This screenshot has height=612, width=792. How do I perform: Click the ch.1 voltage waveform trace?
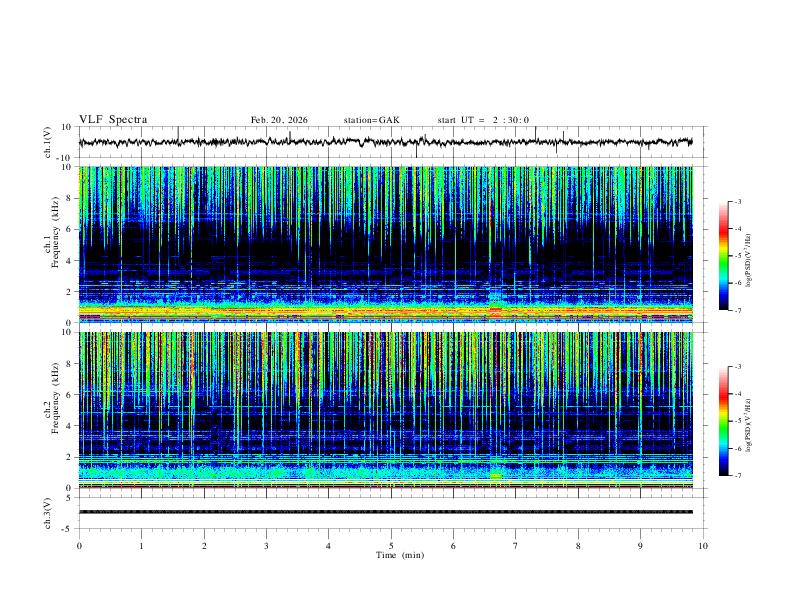(x=385, y=142)
